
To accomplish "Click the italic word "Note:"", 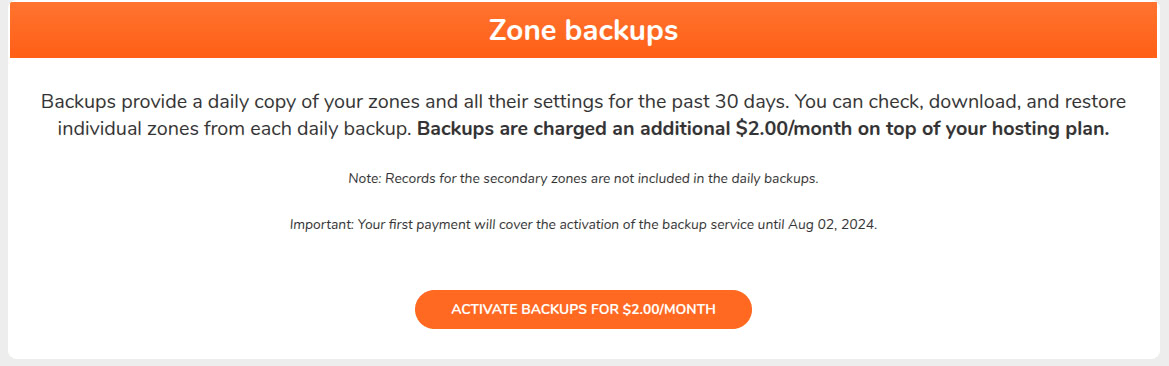I will [365, 180].
